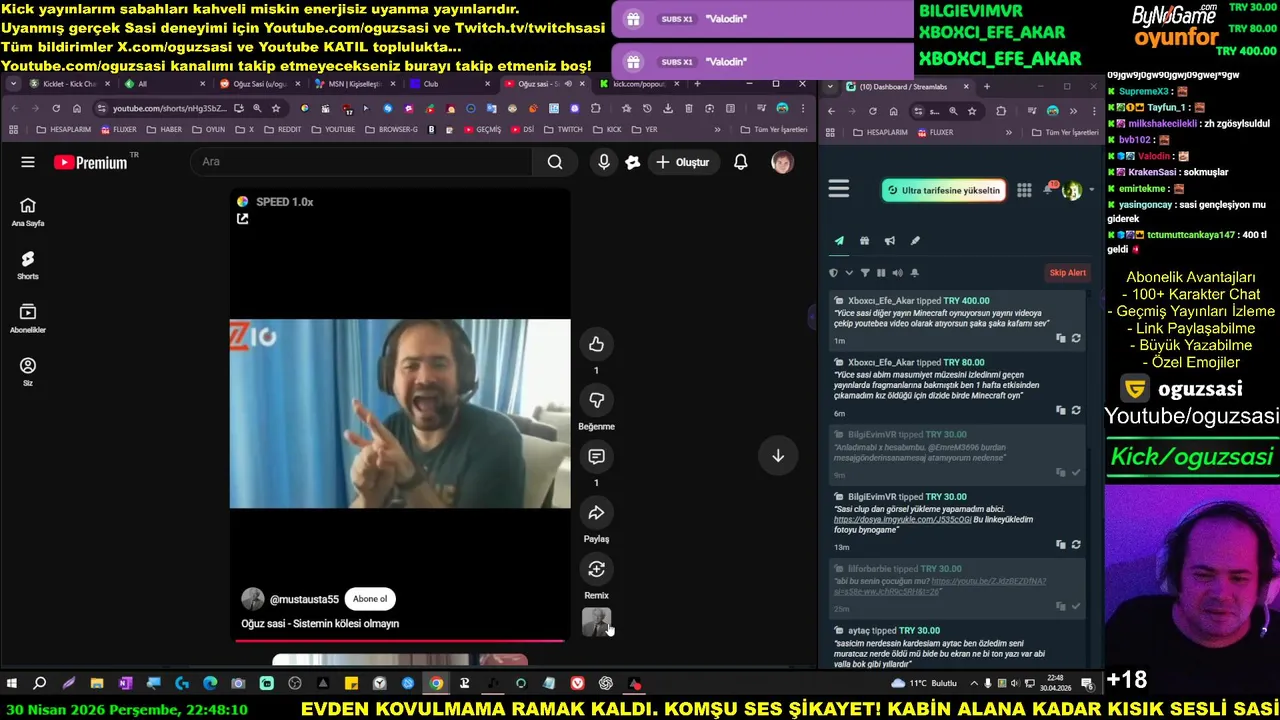The width and height of the screenshot is (1280, 720).
Task: Replay the TRY 400.00 tip alert
Action: coord(1076,339)
